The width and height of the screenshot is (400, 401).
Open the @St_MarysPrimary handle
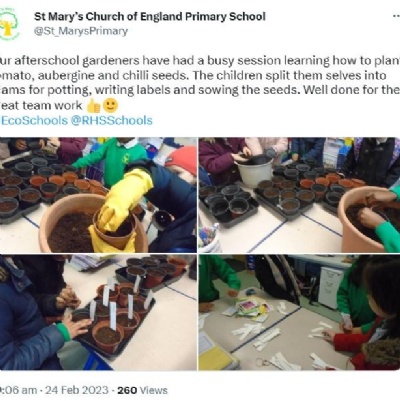(81, 31)
